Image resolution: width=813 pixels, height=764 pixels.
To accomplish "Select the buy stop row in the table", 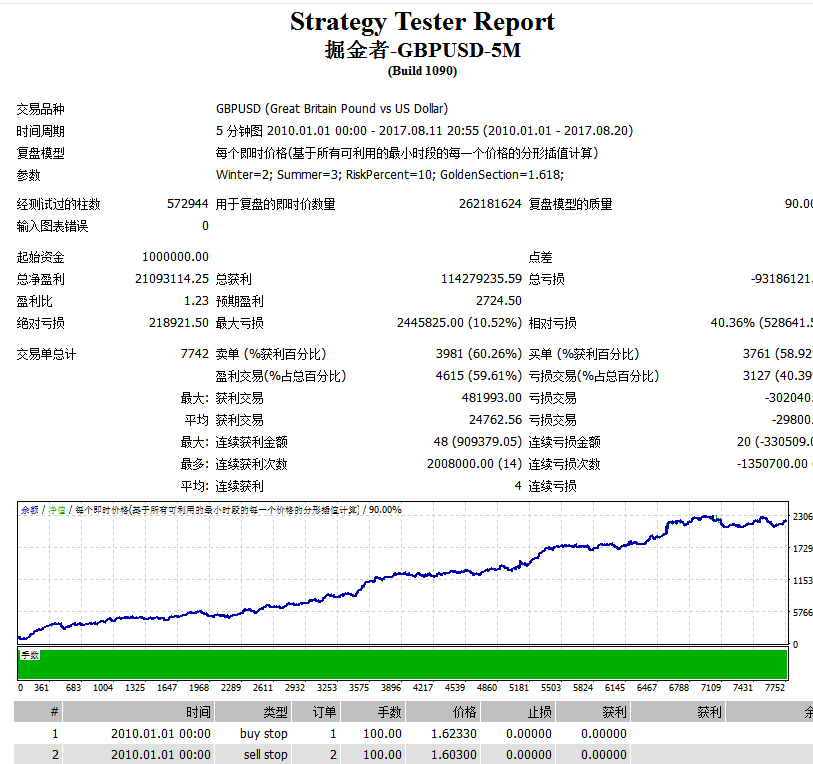I will click(266, 733).
